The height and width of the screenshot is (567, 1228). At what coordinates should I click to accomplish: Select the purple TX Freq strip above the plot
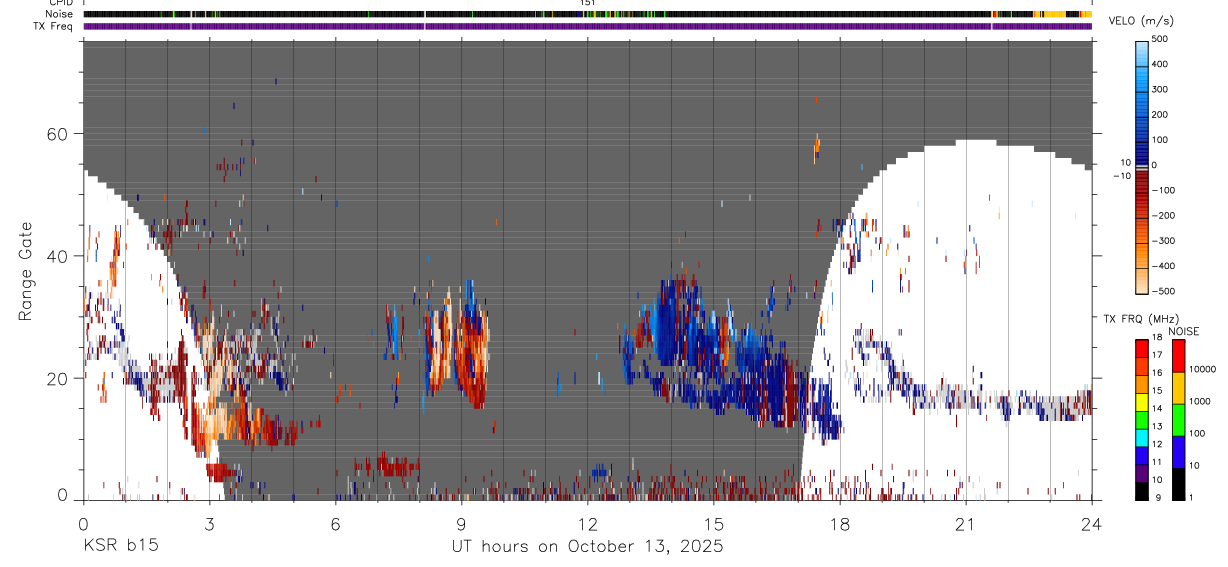tap(587, 26)
